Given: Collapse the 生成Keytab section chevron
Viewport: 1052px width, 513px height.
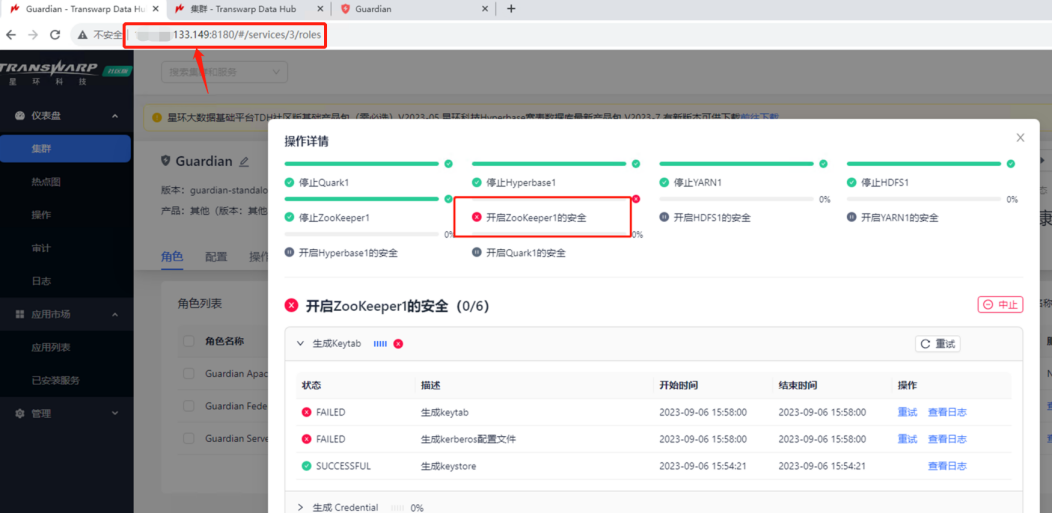Looking at the screenshot, I should (x=301, y=343).
